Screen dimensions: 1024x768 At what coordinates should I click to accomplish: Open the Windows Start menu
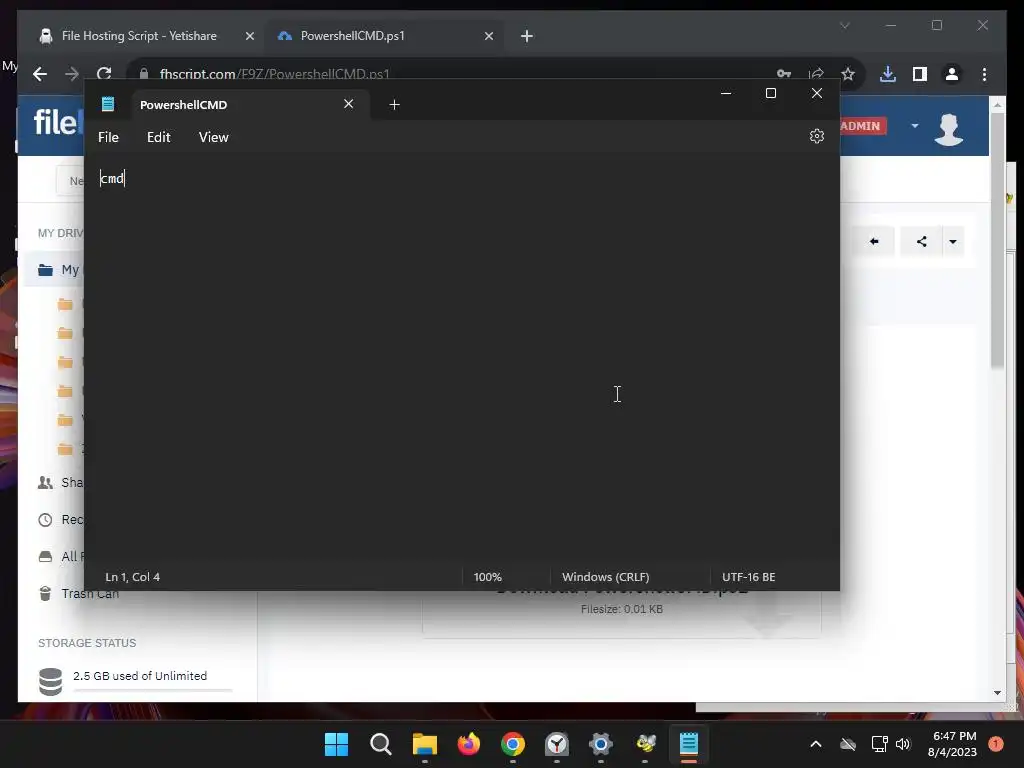click(336, 744)
